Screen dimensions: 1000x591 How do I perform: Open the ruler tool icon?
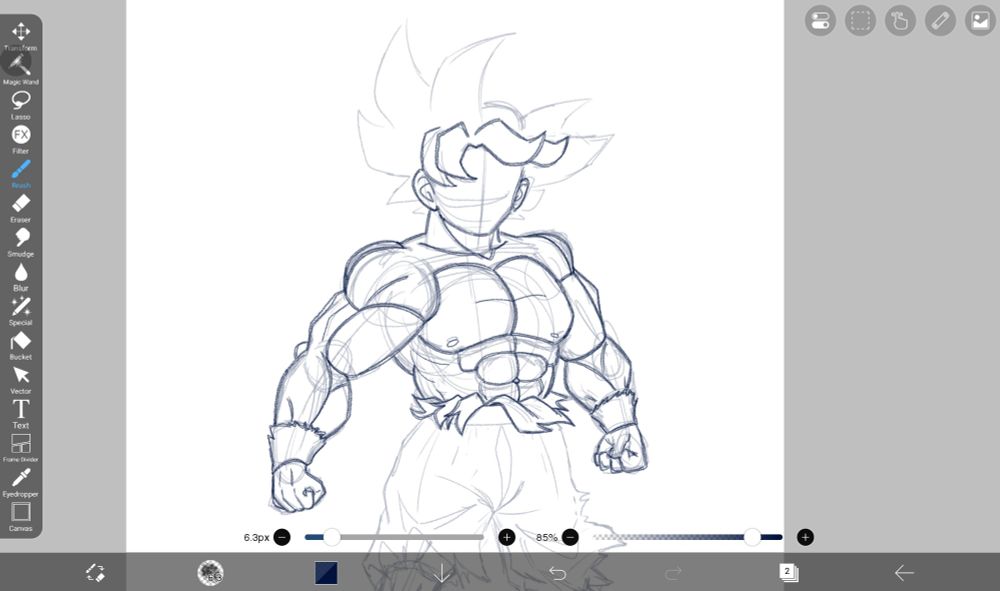[941, 20]
